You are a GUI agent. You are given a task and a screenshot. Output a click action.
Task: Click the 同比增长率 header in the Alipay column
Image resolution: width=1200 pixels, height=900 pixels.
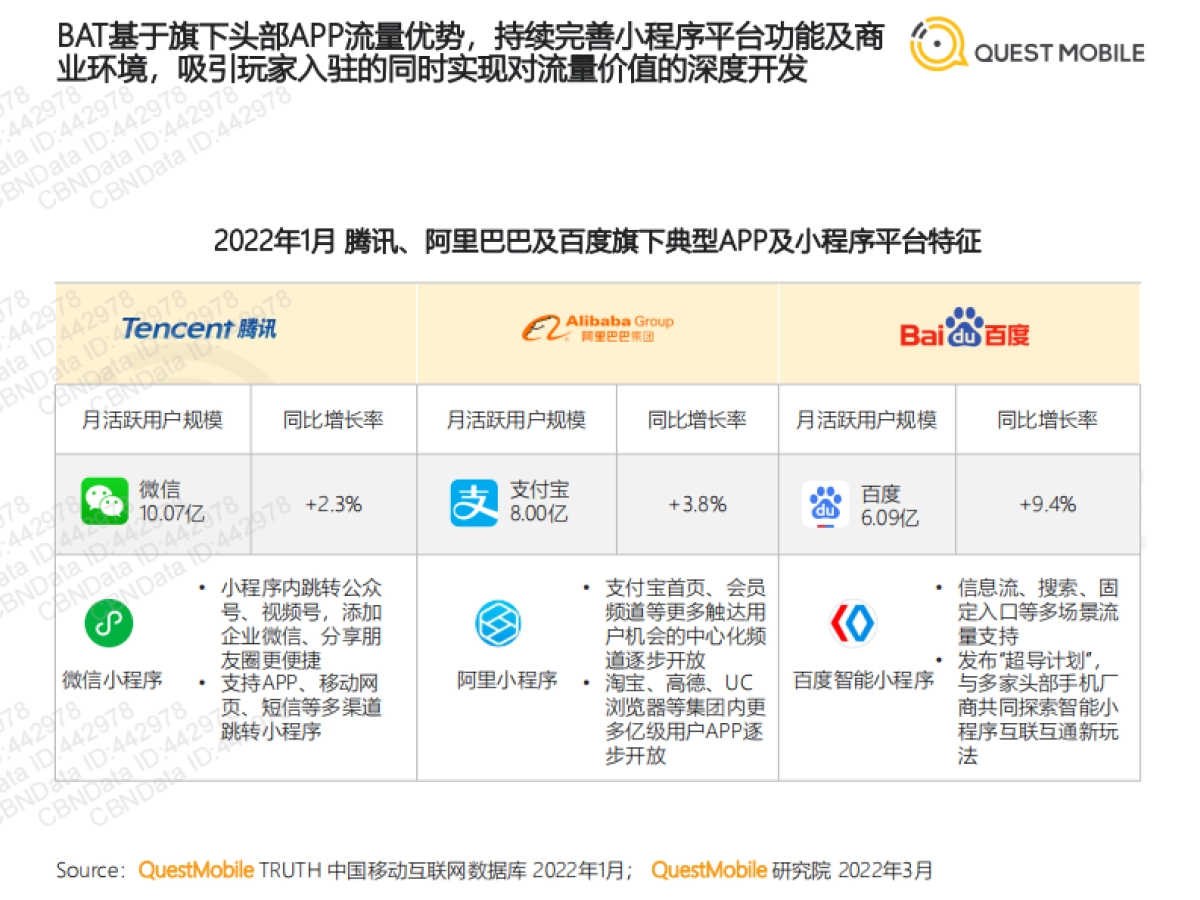coord(697,420)
